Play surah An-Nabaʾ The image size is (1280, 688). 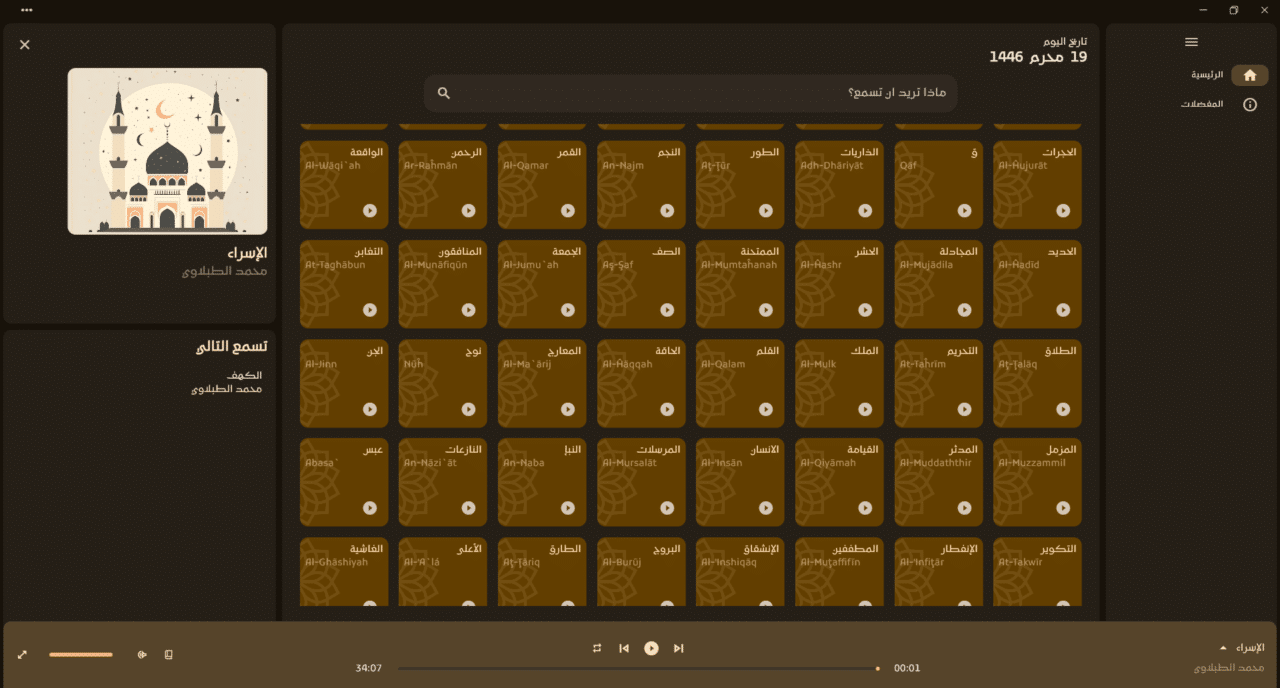click(568, 508)
